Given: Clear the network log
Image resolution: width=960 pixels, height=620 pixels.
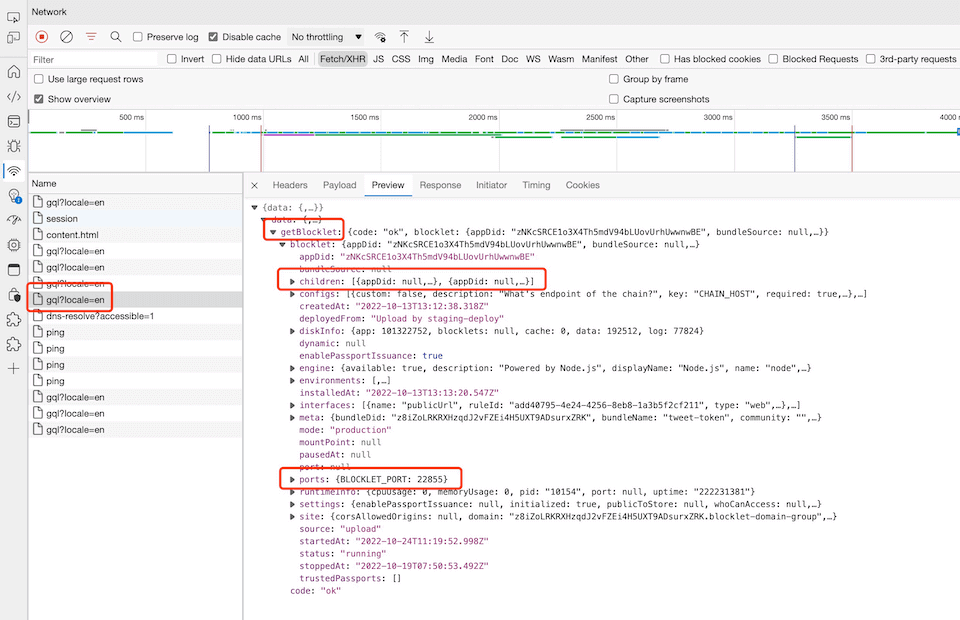Looking at the screenshot, I should (x=66, y=37).
